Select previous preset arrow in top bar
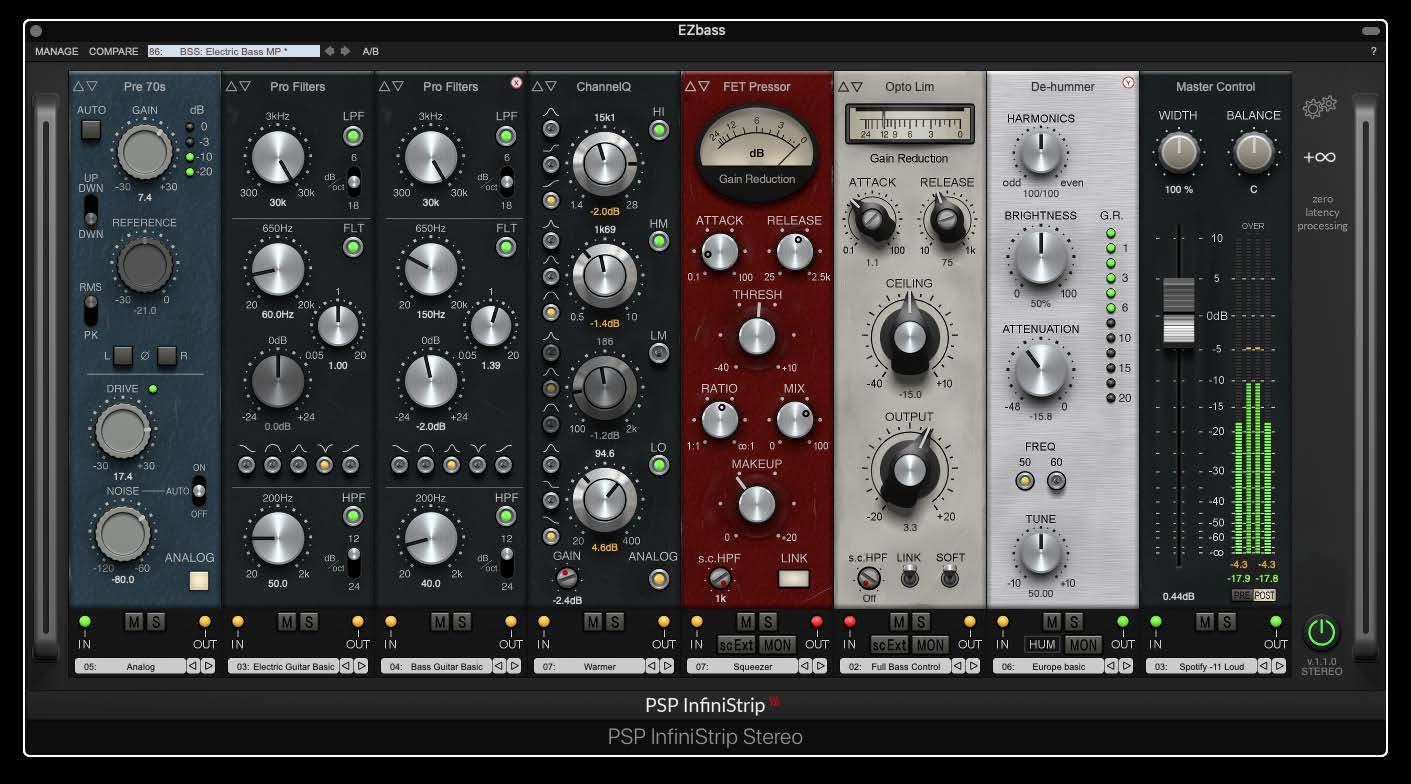 [x=330, y=51]
